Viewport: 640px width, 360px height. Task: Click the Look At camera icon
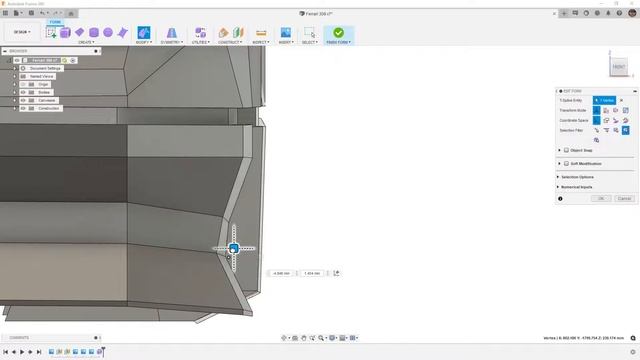pyautogui.click(x=295, y=338)
